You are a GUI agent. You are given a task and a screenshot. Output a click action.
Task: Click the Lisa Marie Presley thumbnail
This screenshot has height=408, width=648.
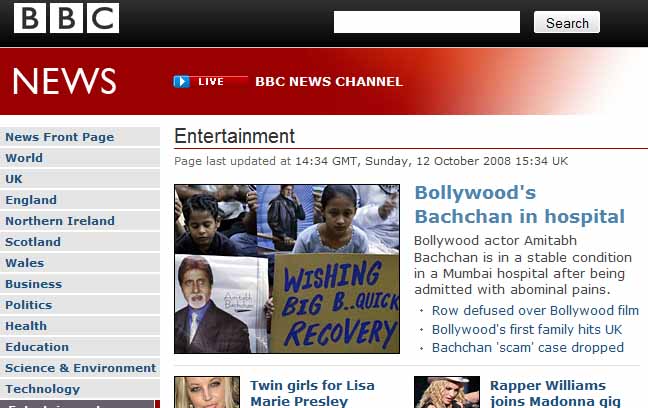pyautogui.click(x=207, y=392)
